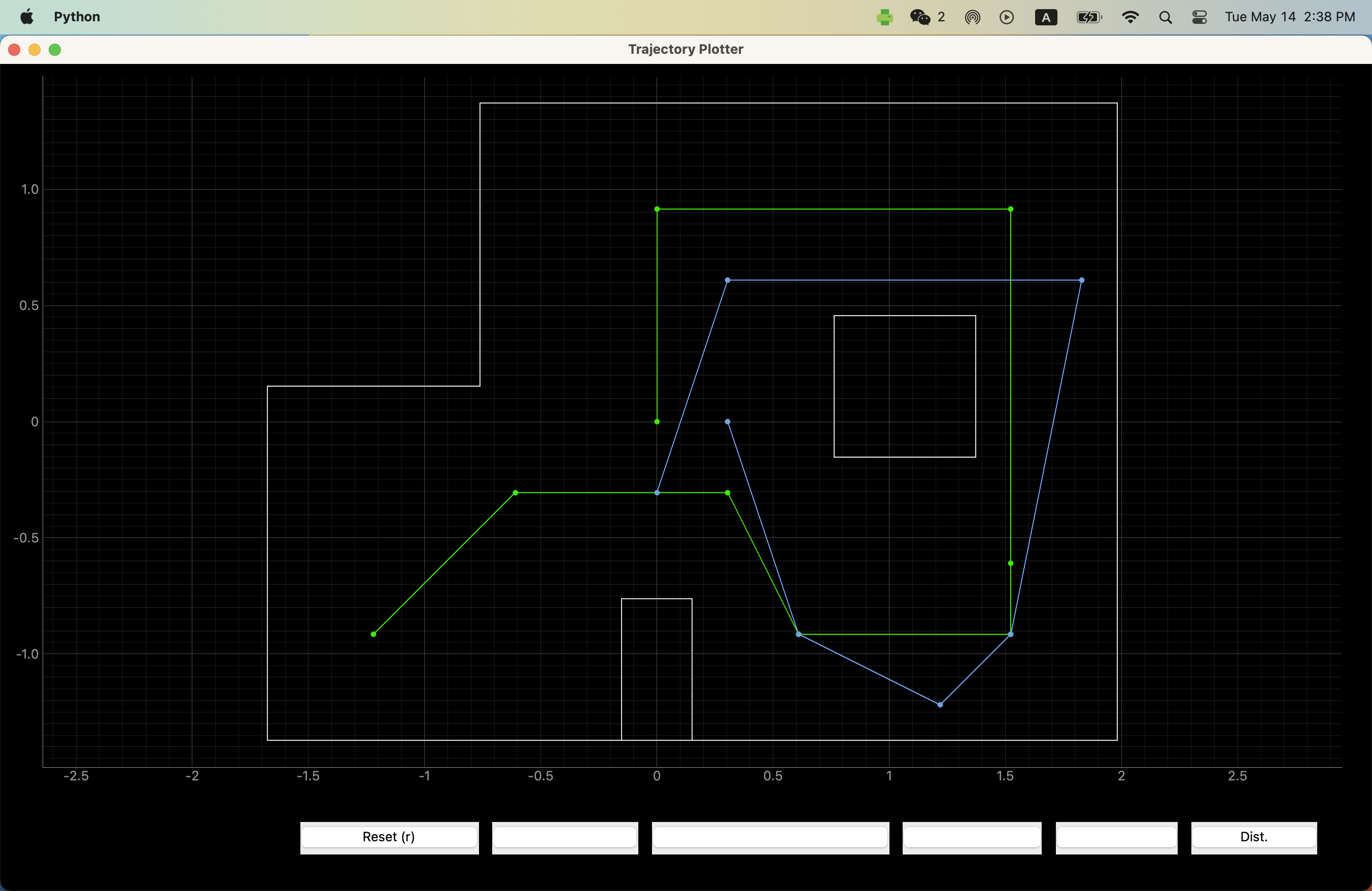Click the '2.5' label on the x-axis
This screenshot has height=891, width=1372.
tap(1237, 776)
